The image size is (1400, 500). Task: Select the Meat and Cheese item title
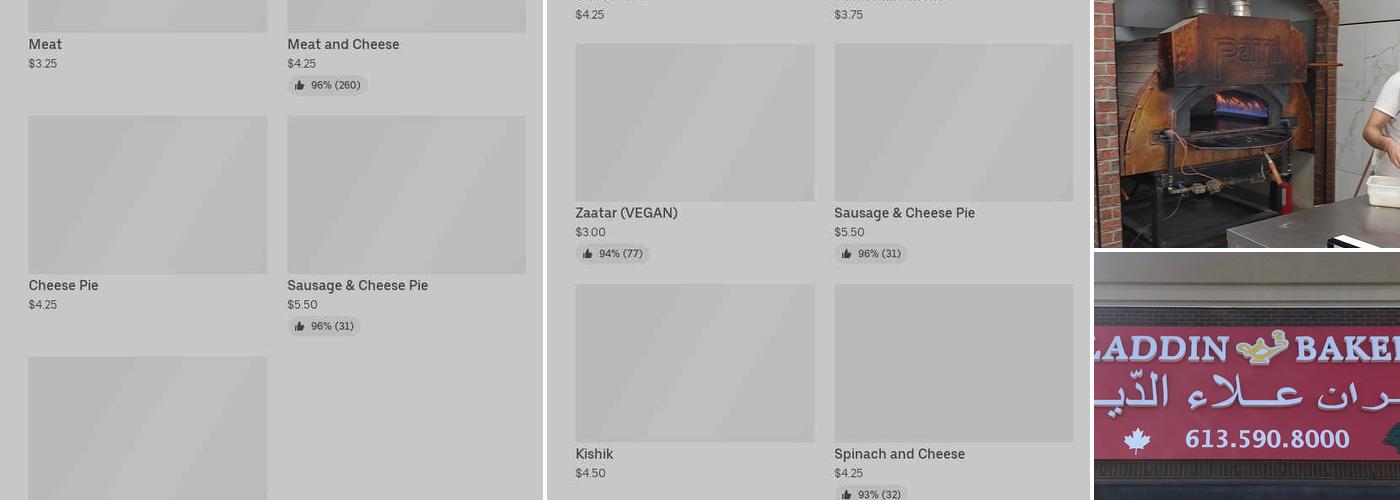(343, 44)
